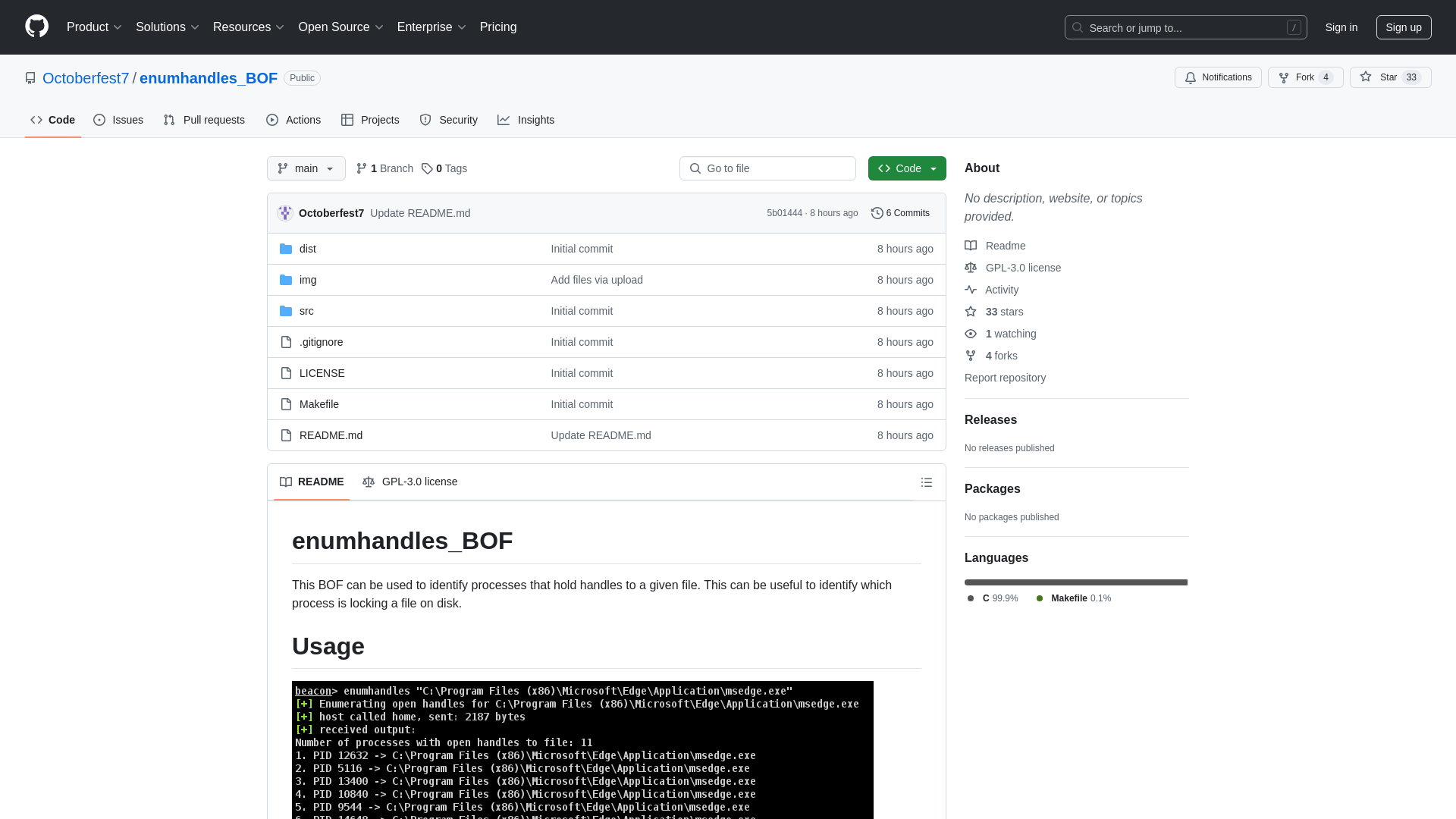Click the Security shield icon tab

[449, 119]
